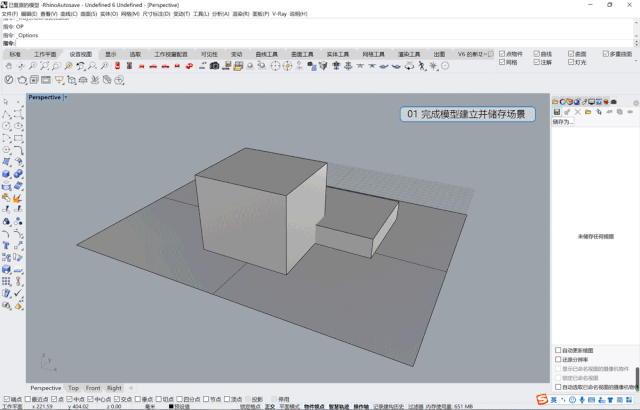Toggle 物件锁点 osnap in status bar

tap(314, 406)
